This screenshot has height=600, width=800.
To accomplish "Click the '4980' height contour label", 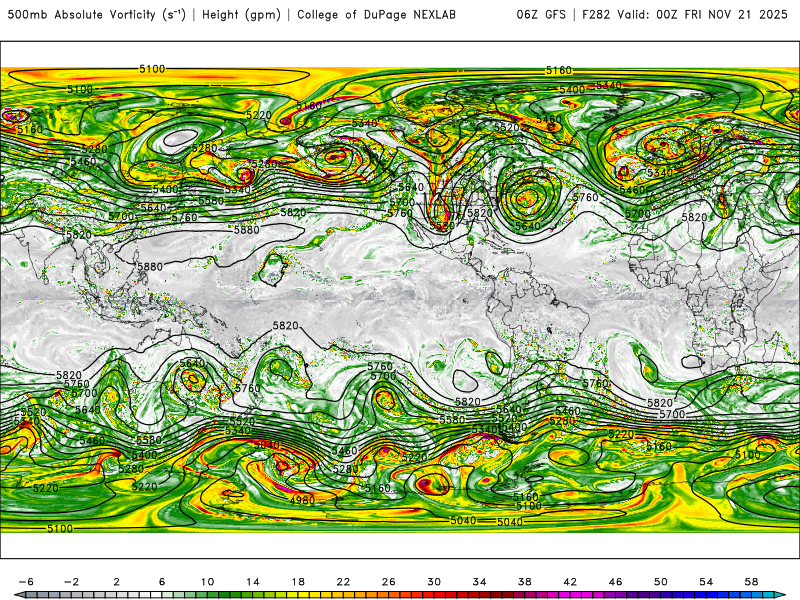I will click(x=303, y=501).
